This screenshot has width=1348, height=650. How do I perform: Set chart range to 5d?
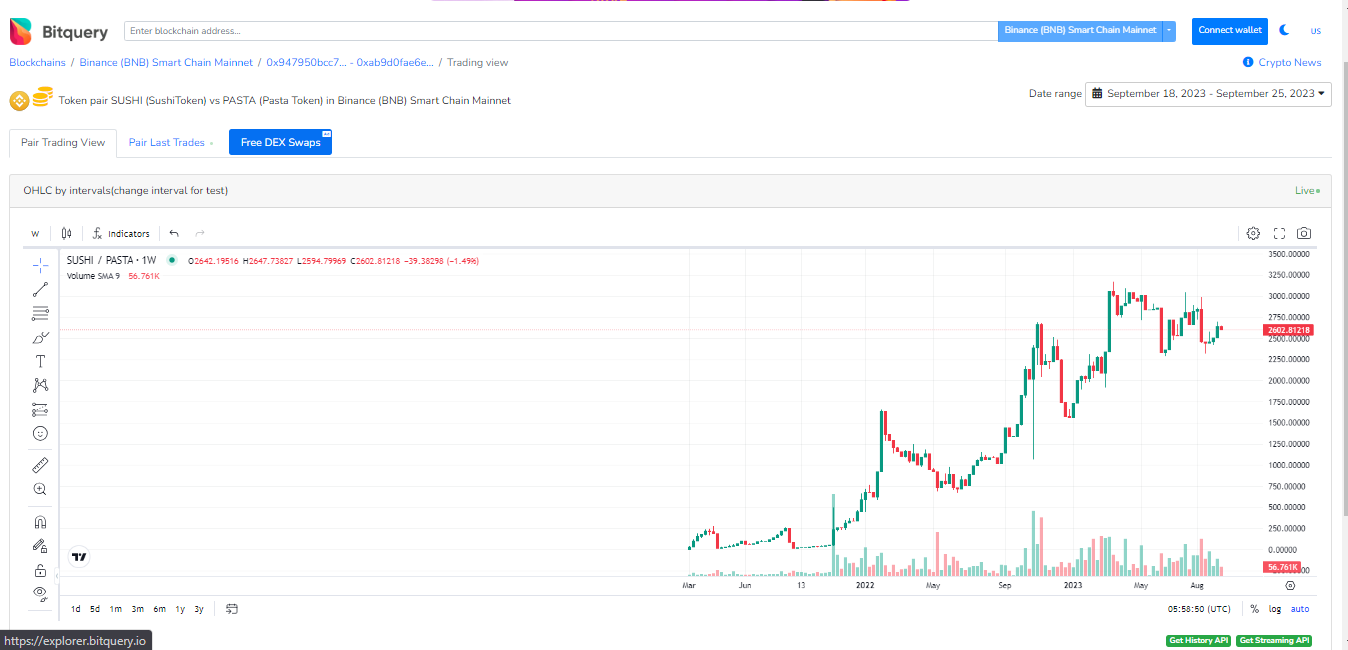pos(95,608)
